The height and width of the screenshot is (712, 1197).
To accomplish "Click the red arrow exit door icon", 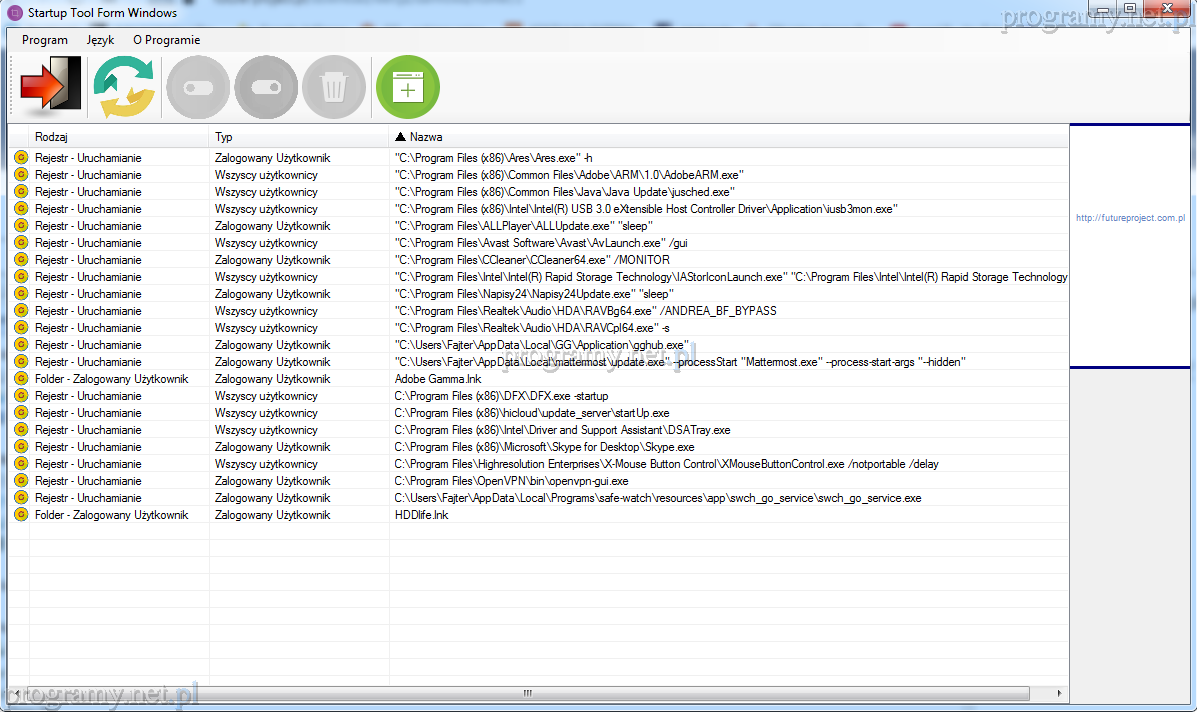I will pyautogui.click(x=50, y=88).
